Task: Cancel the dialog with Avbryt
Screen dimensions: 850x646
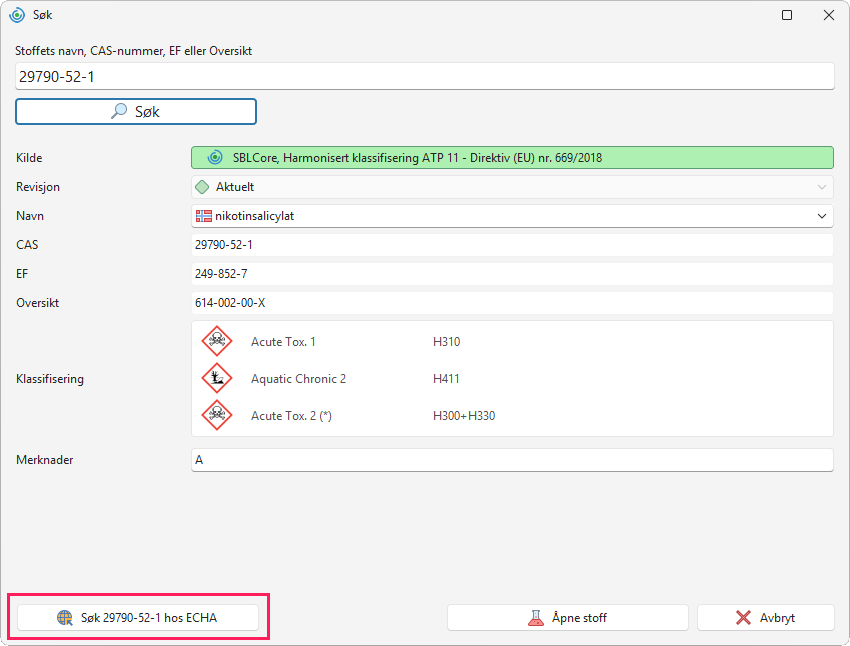Action: [765, 618]
